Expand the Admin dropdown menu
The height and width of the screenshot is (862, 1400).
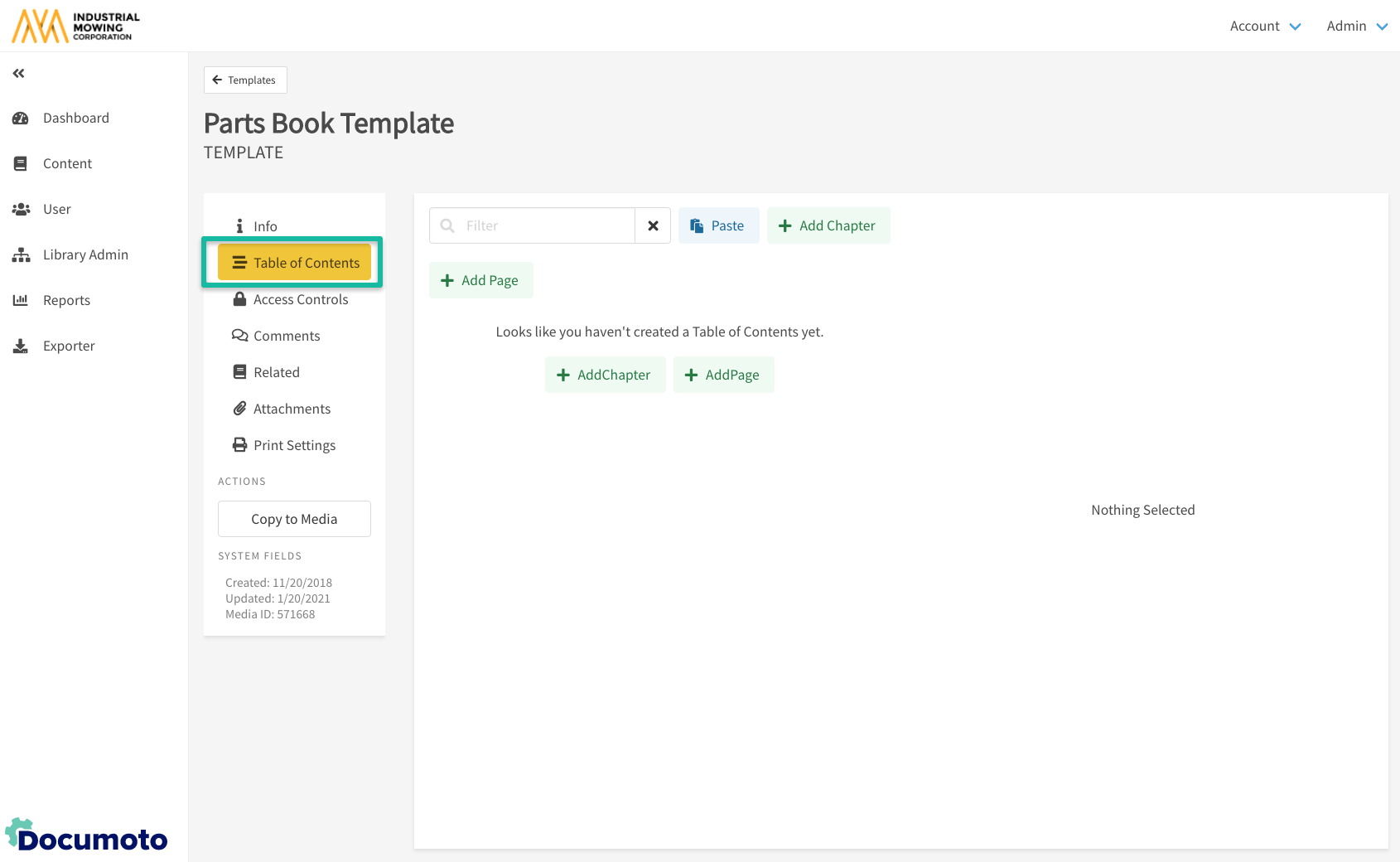click(1356, 27)
